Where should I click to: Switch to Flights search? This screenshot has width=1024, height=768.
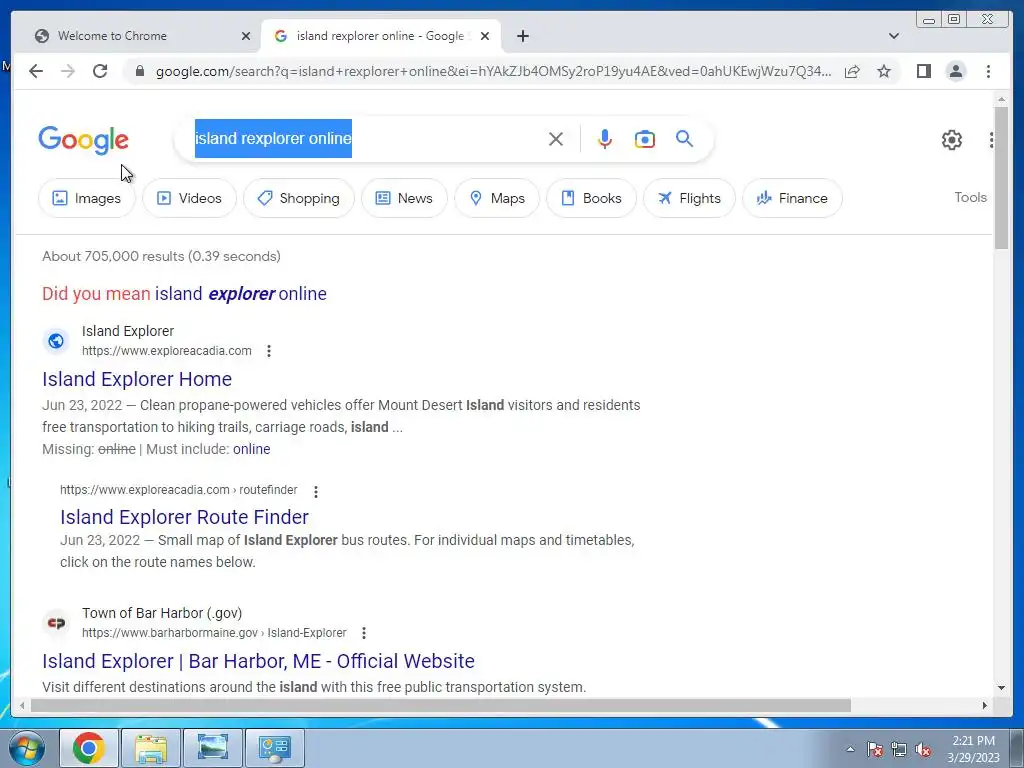689,198
